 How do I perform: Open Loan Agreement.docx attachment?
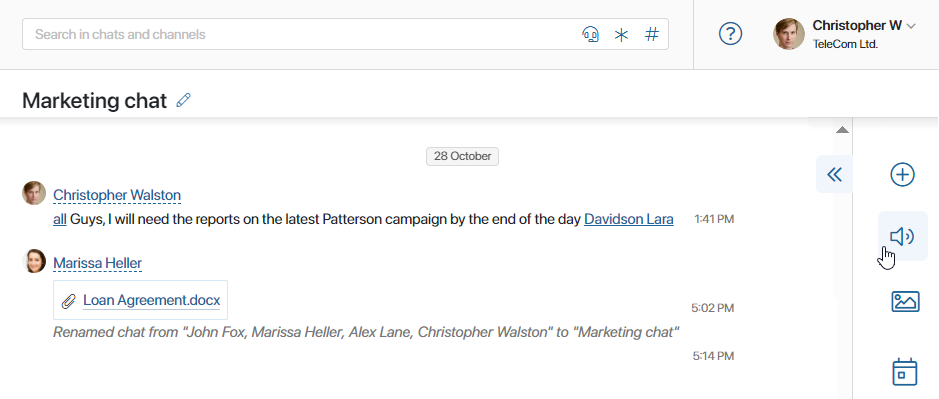pyautogui.click(x=152, y=300)
